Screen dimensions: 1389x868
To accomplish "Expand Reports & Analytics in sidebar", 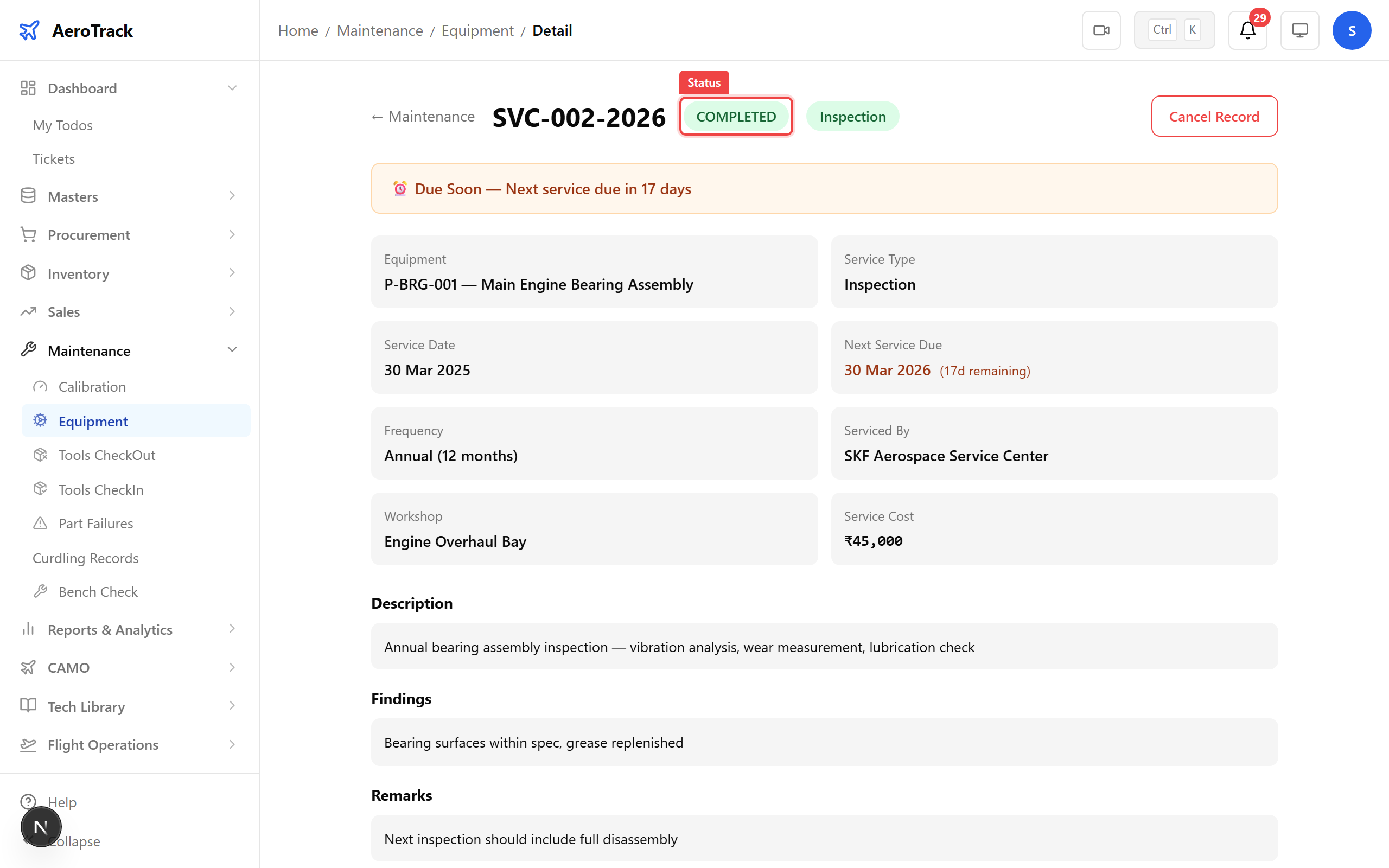I will coord(109,629).
